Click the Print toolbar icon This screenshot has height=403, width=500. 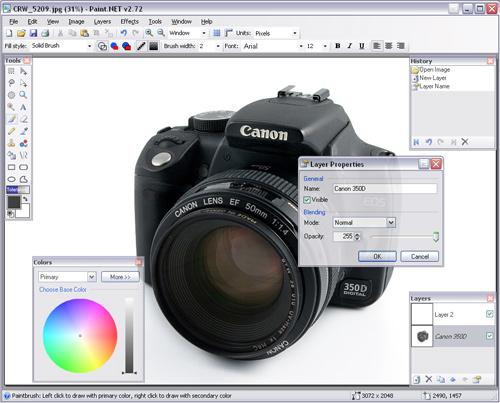[x=45, y=33]
